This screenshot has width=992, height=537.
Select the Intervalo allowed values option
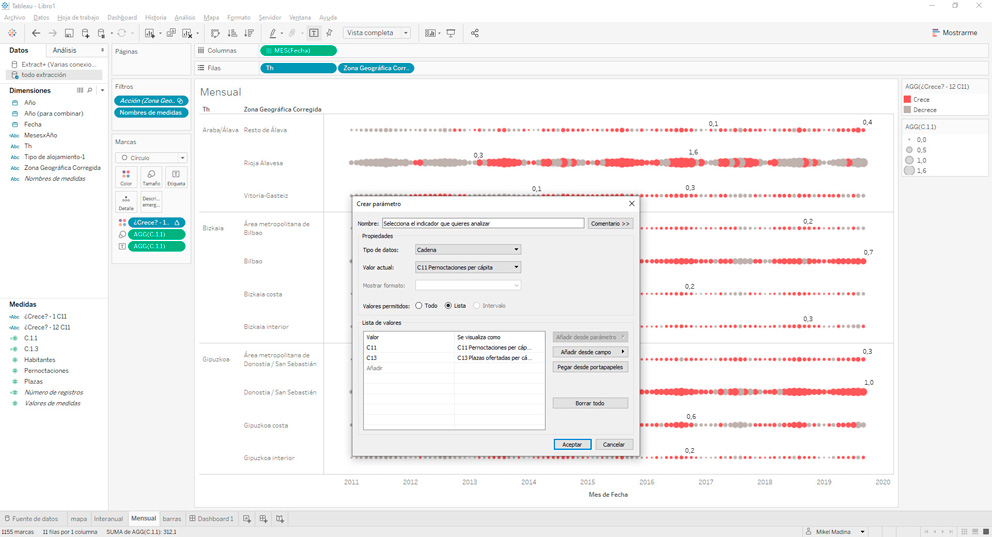coord(477,306)
